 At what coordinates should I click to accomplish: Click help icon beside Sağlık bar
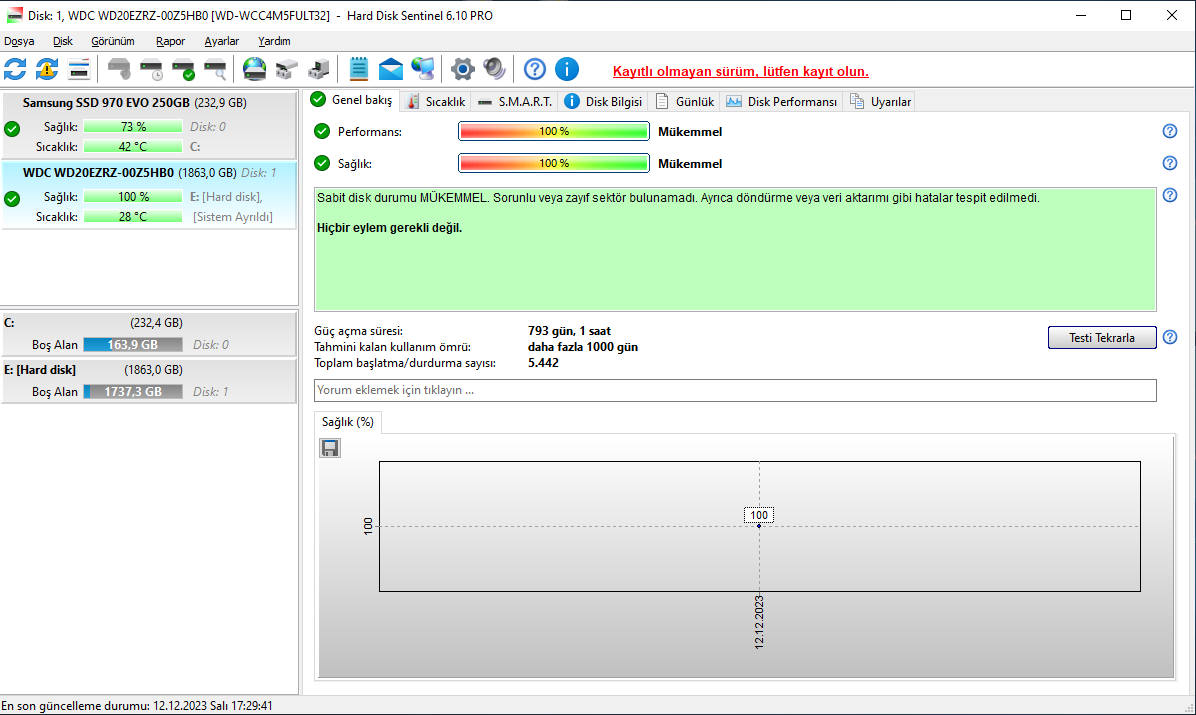tap(1169, 163)
